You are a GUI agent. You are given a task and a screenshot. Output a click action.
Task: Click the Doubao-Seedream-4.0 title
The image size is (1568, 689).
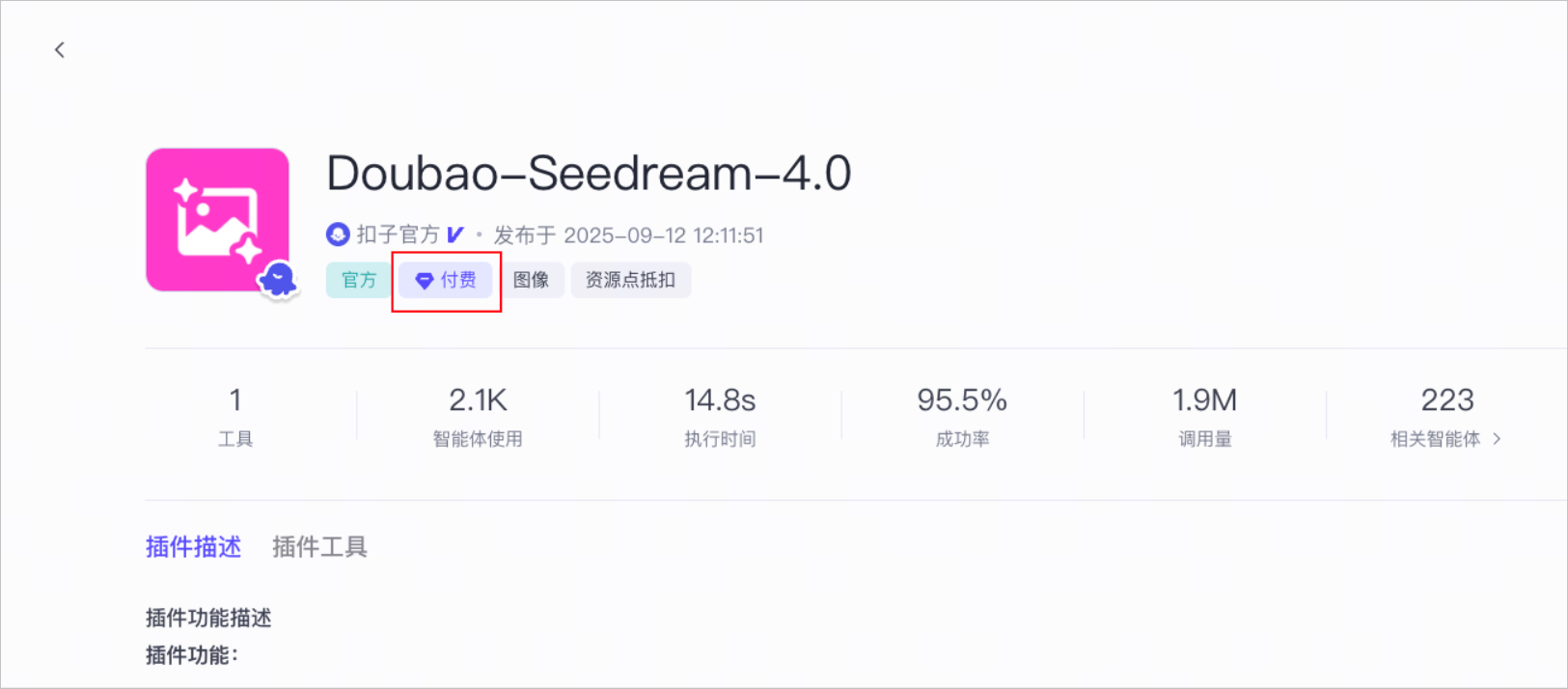point(589,174)
